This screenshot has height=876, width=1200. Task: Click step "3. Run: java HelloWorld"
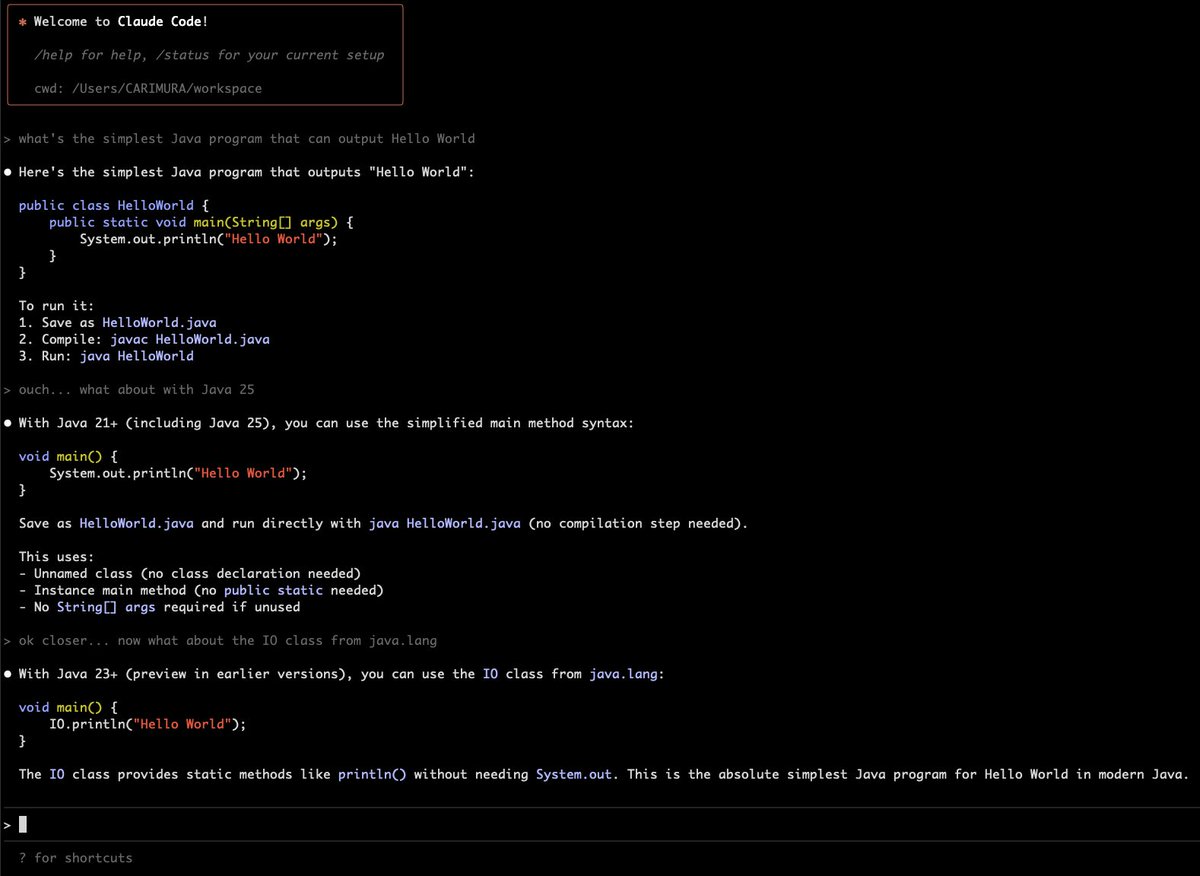[106, 356]
